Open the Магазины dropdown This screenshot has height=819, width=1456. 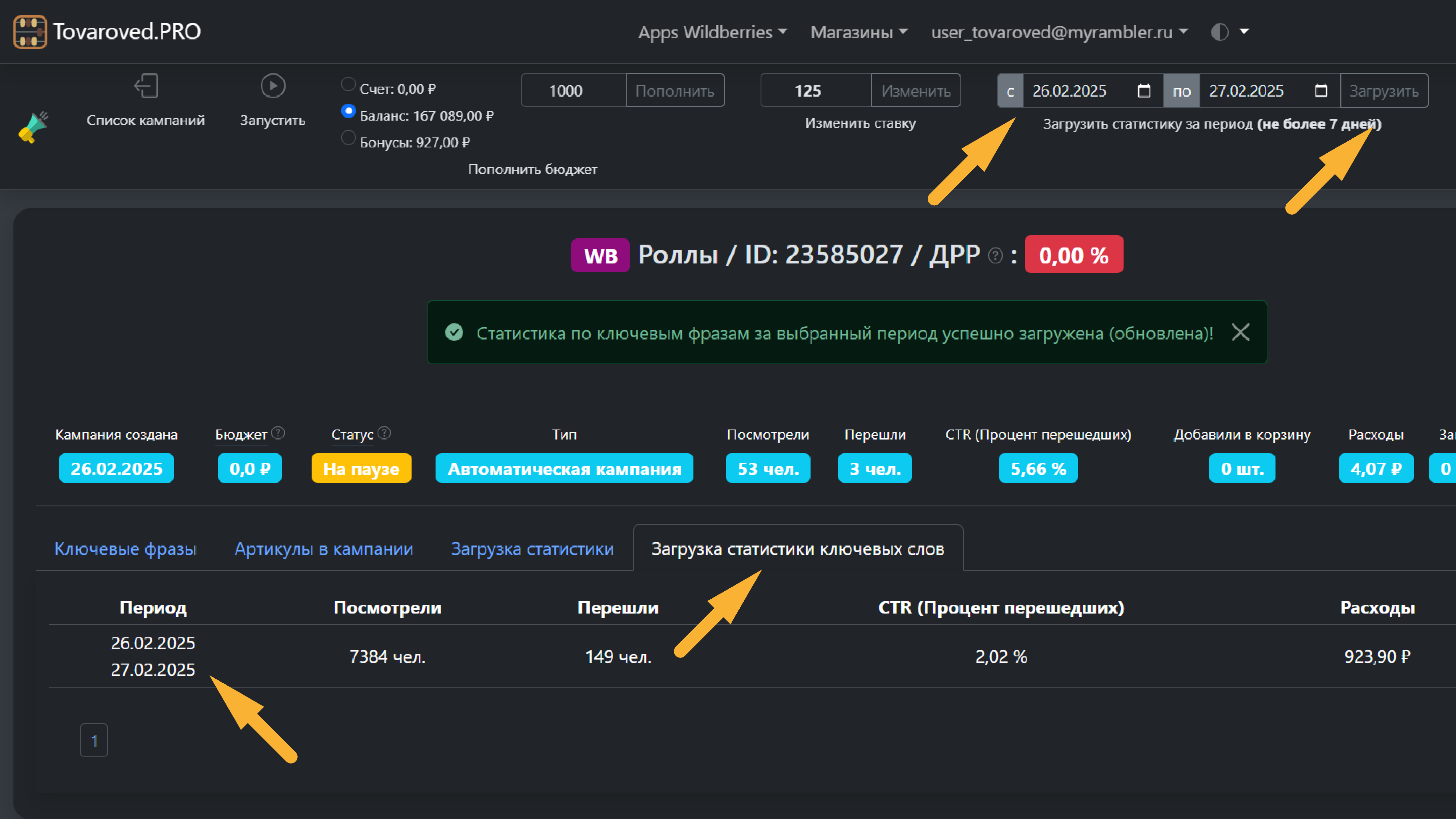(x=859, y=32)
